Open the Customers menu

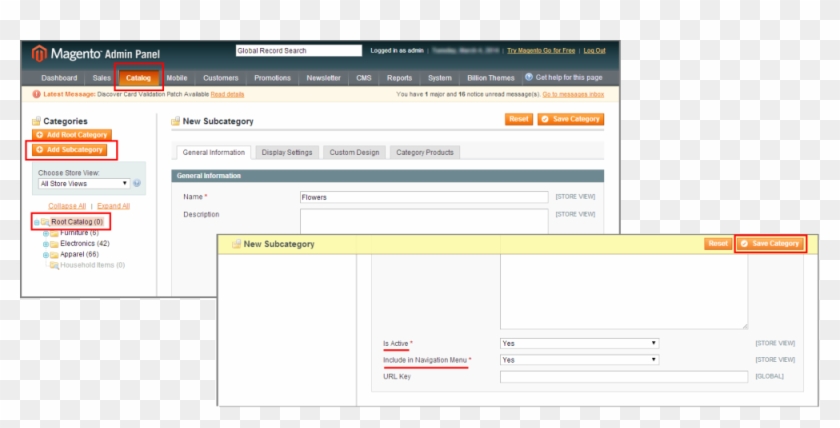pyautogui.click(x=220, y=78)
